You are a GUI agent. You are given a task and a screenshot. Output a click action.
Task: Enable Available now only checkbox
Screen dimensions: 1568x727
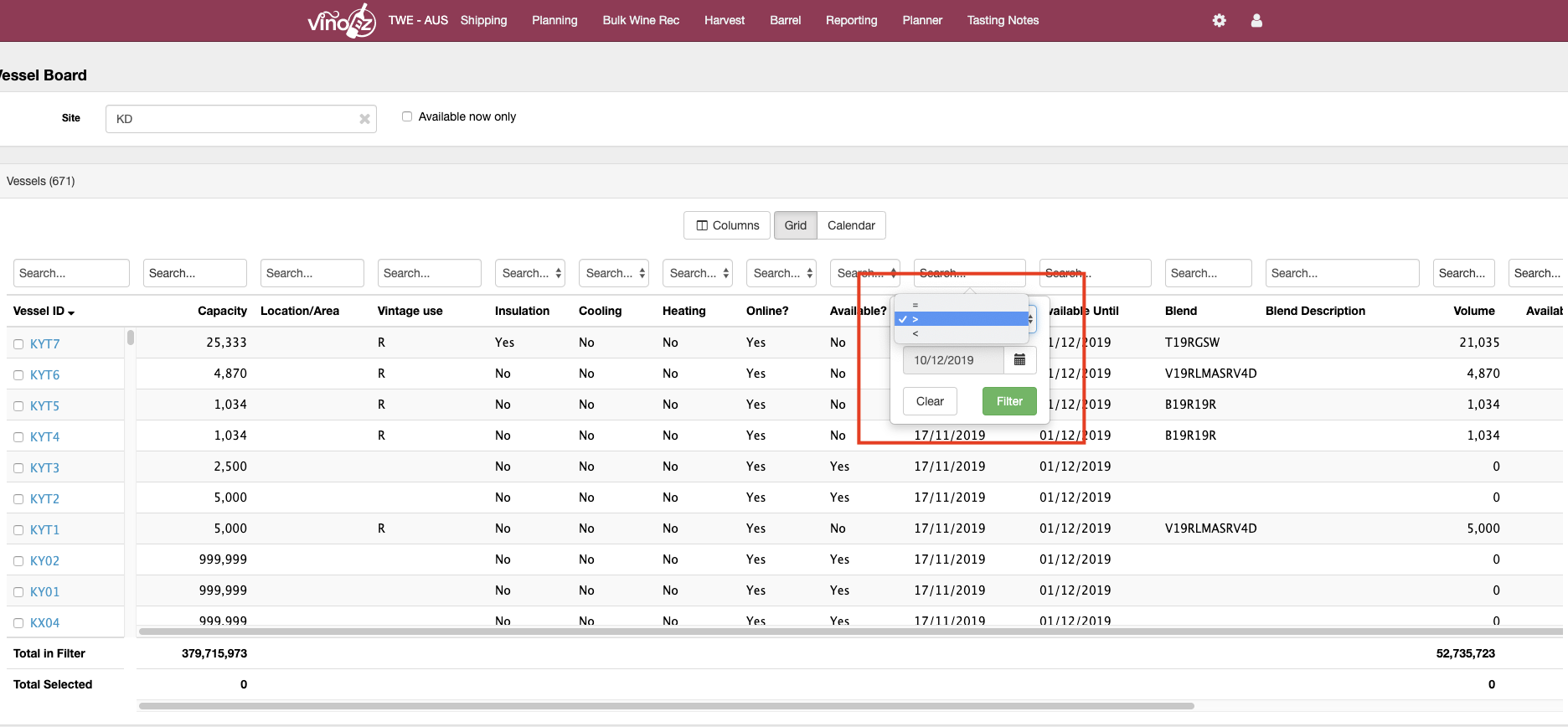[x=407, y=116]
